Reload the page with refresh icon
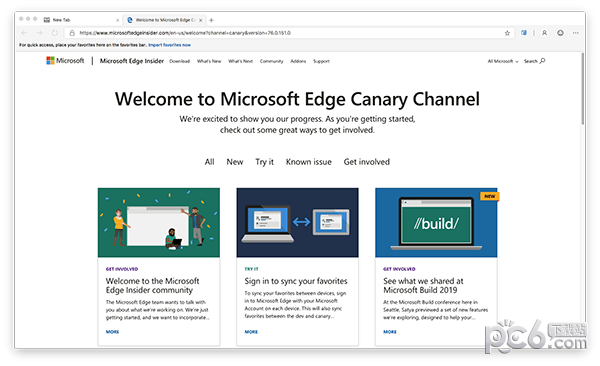This screenshot has width=600, height=366. [x=55, y=33]
